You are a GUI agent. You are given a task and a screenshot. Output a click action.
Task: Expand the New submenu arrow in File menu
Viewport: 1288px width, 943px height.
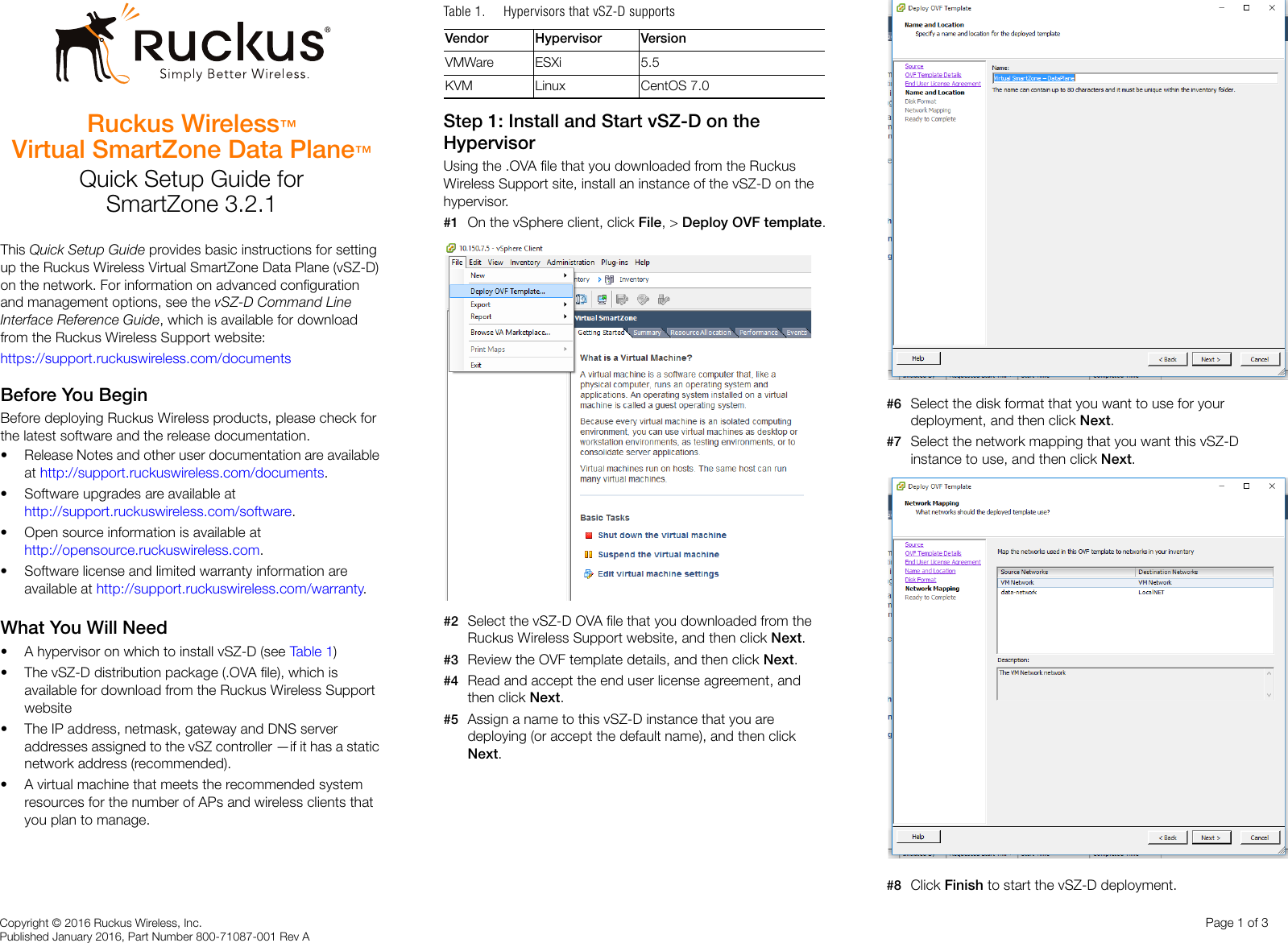click(x=565, y=275)
